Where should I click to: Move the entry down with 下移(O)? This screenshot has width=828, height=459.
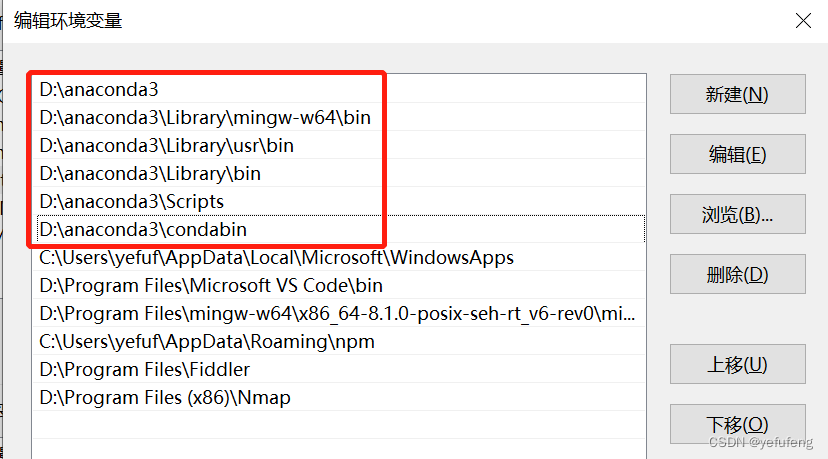[738, 424]
